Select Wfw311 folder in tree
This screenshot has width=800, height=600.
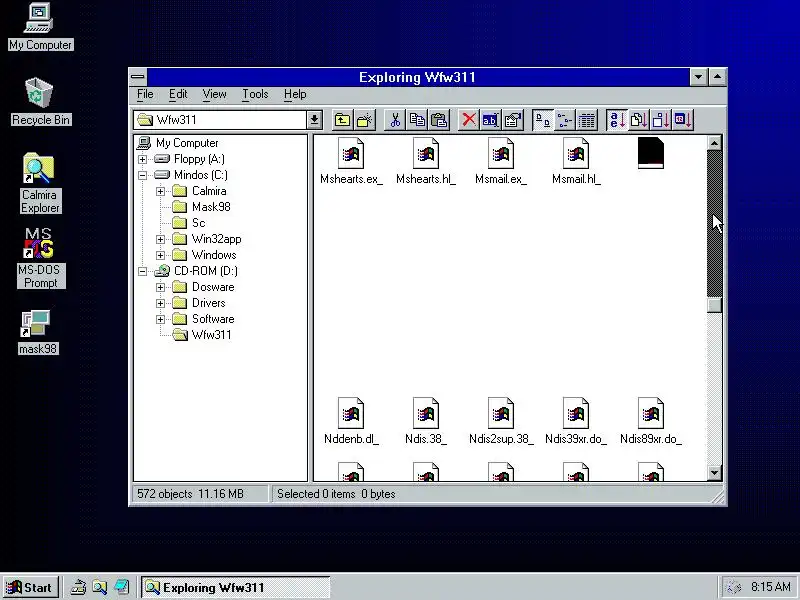(202, 335)
